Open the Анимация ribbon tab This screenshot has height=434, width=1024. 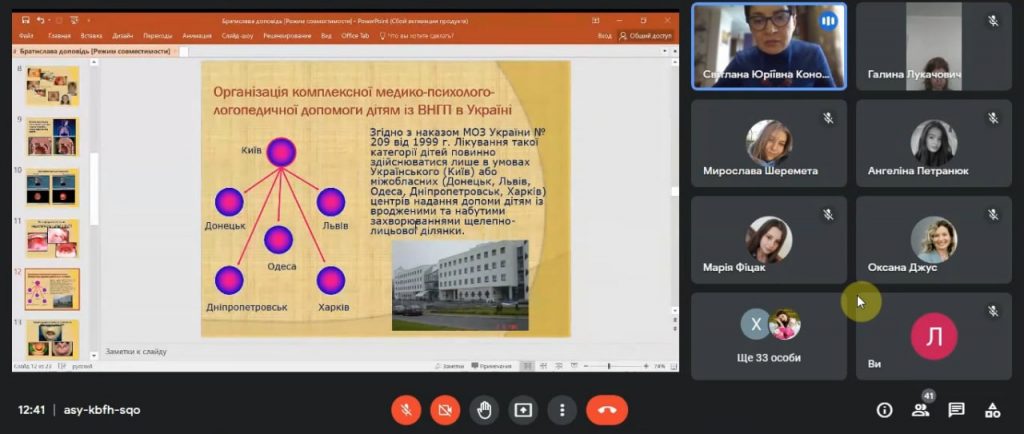[x=197, y=36]
